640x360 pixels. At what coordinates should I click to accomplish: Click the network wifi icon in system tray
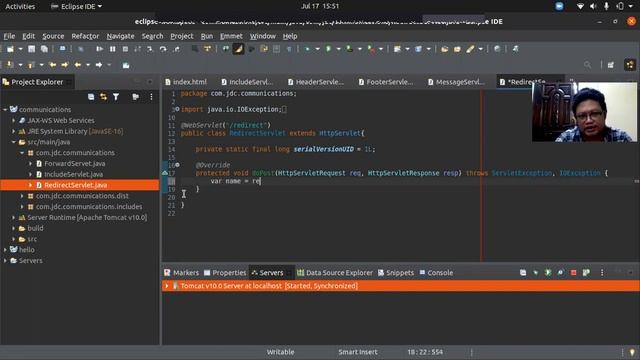pyautogui.click(x=580, y=6)
